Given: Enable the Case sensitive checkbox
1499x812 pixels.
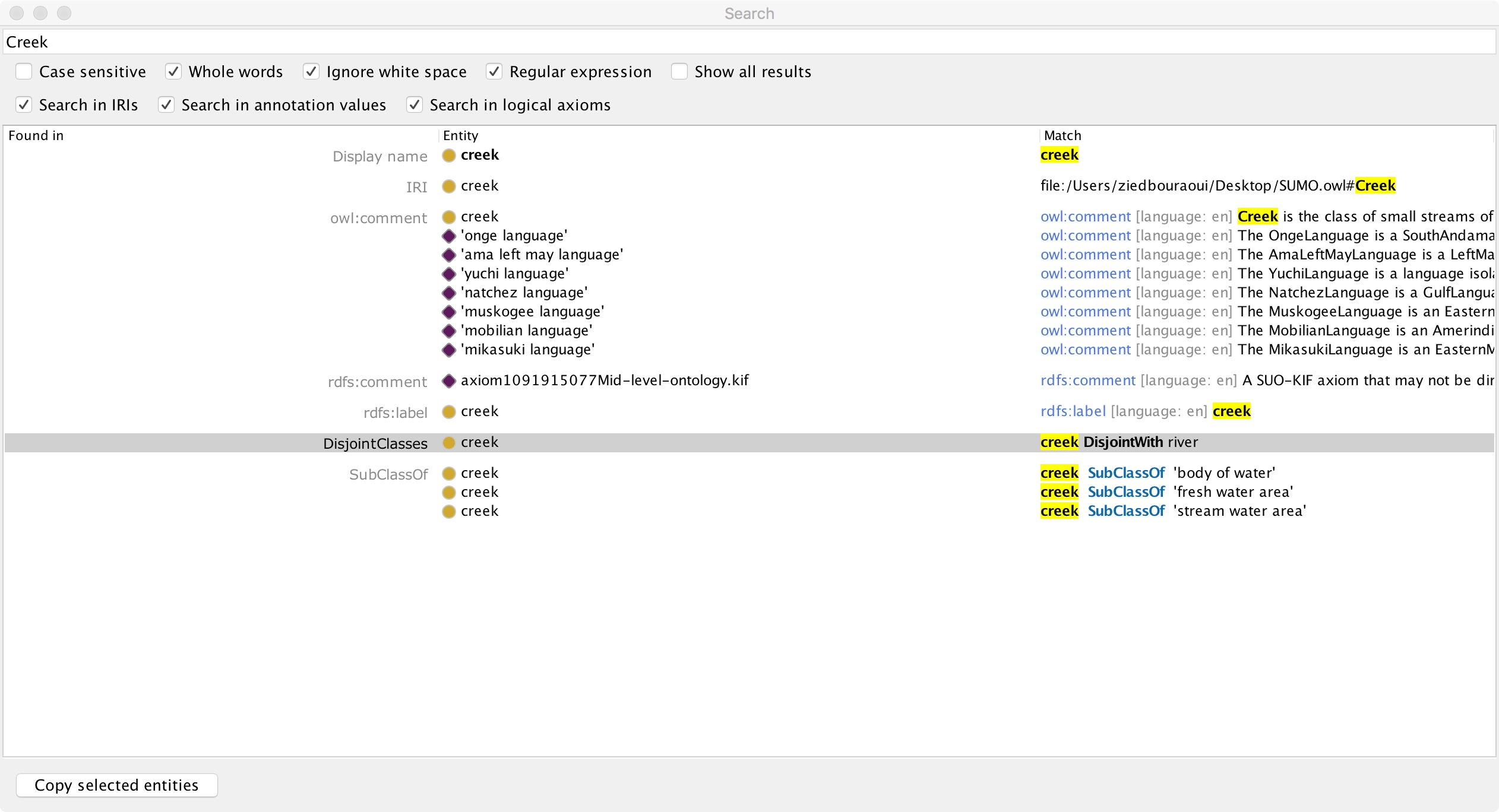Looking at the screenshot, I should (24, 72).
